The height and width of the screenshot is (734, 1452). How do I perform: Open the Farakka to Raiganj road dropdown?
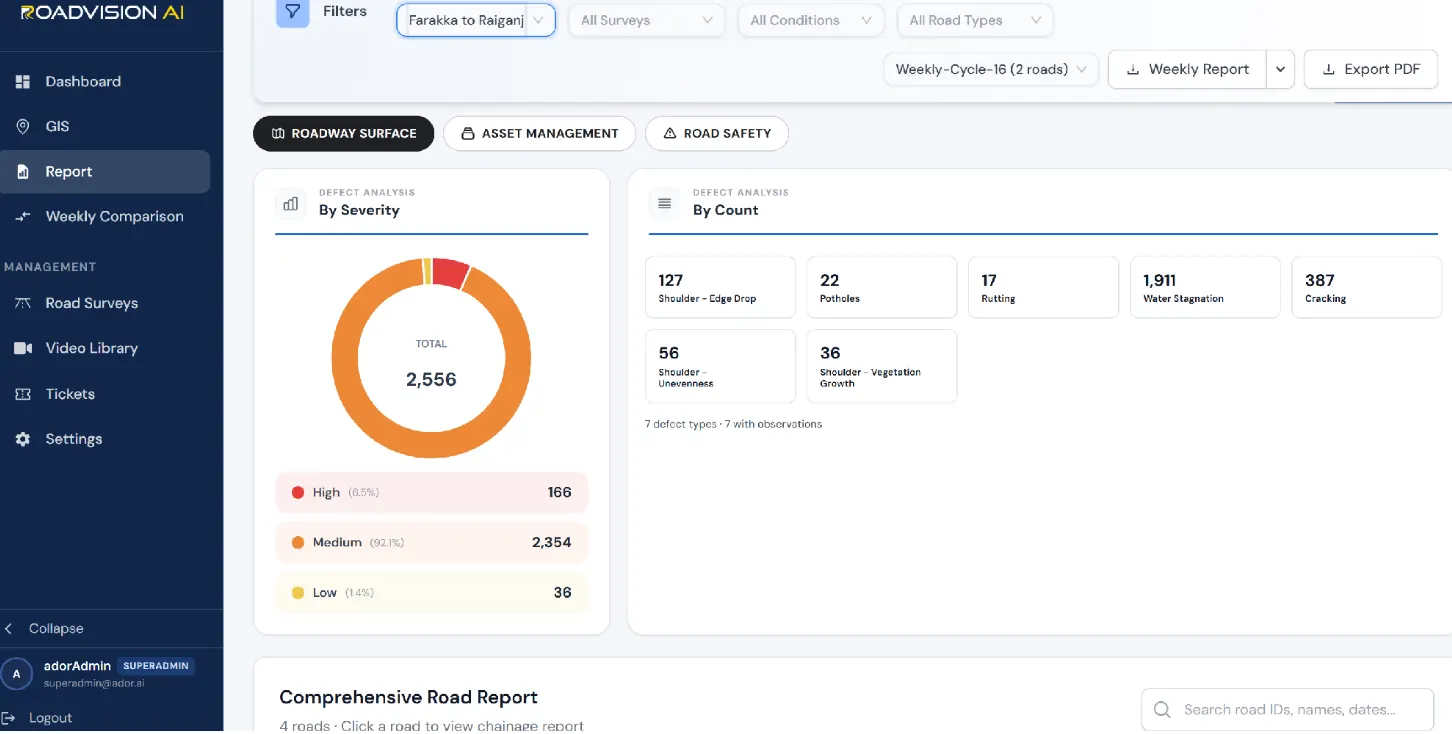[476, 20]
